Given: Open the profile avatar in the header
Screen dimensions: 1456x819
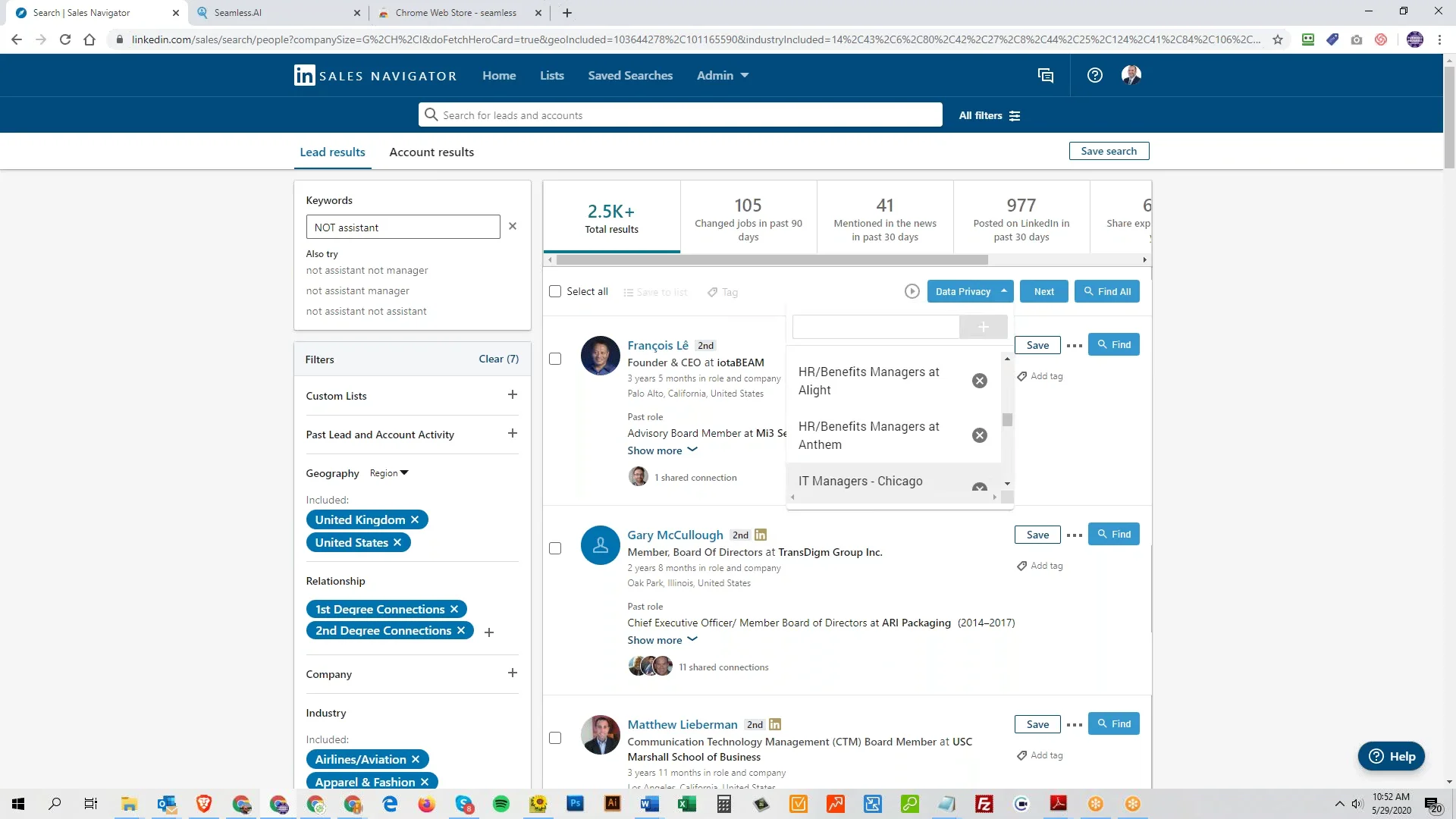Looking at the screenshot, I should click(x=1131, y=75).
